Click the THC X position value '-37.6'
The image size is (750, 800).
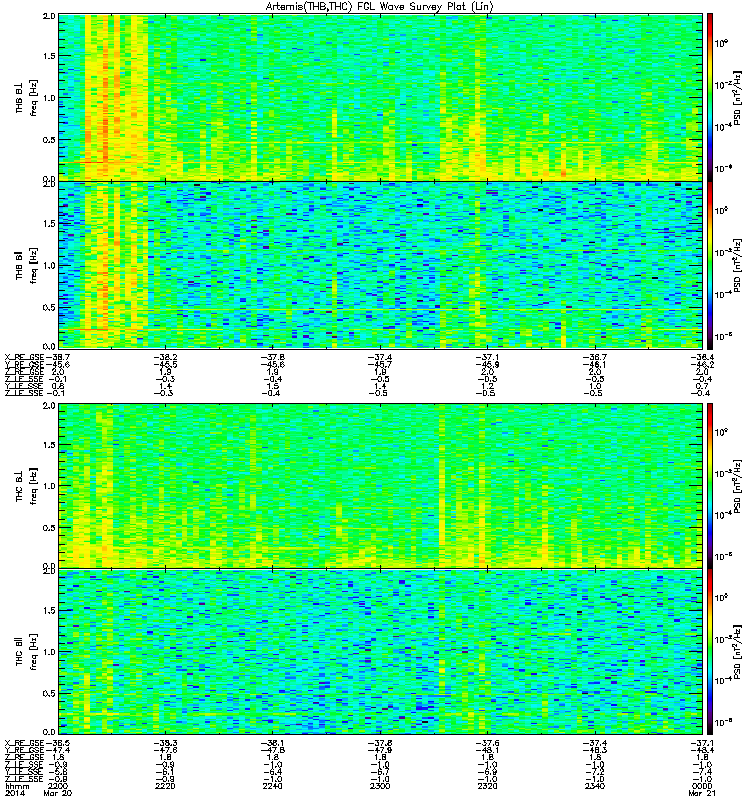pyautogui.click(x=487, y=743)
